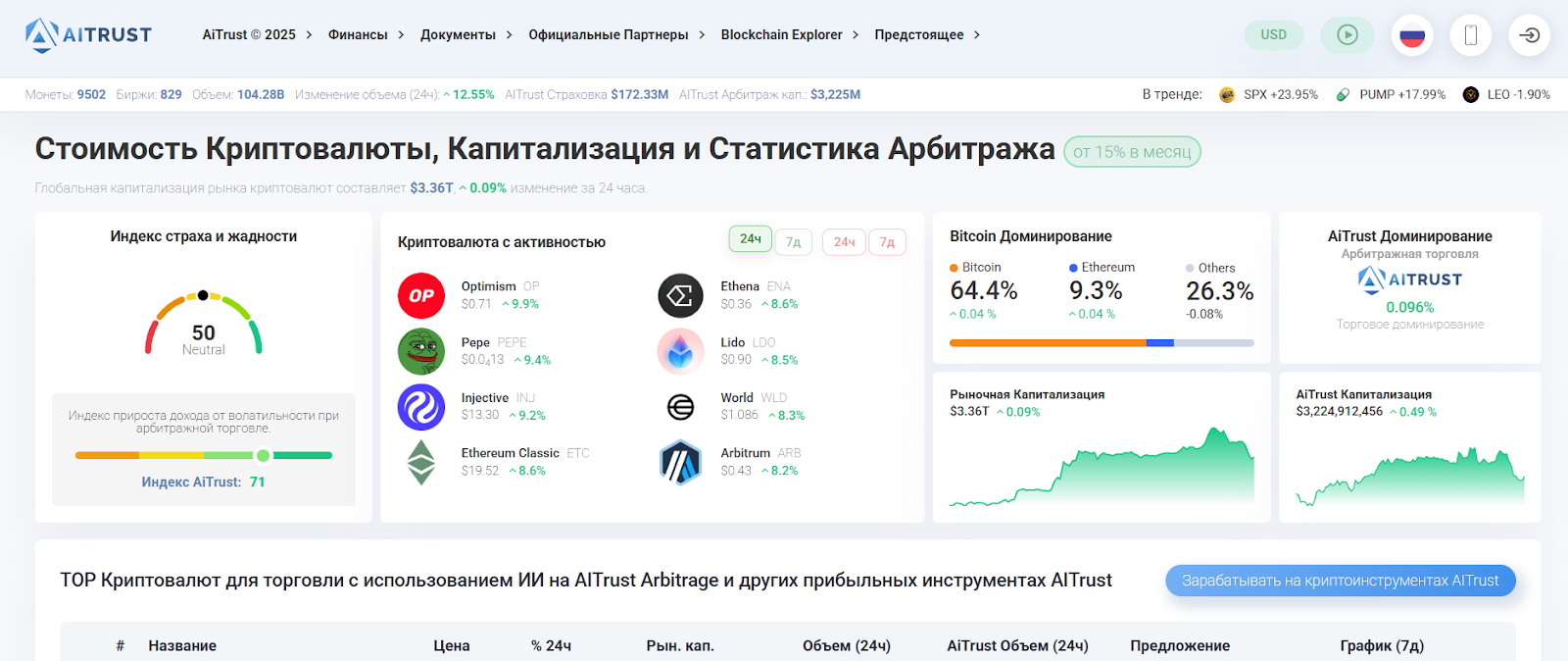Click the Объем 104.28B stat
The width and height of the screenshot is (1568, 661).
tap(238, 95)
